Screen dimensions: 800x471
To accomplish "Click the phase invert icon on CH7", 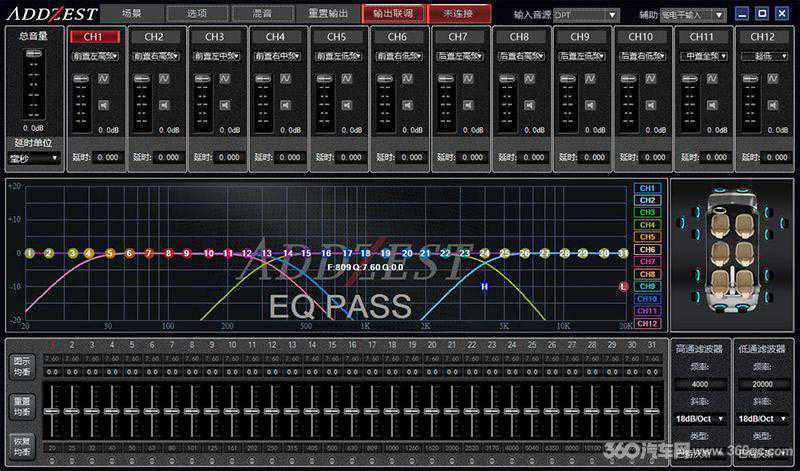I will (x=469, y=77).
